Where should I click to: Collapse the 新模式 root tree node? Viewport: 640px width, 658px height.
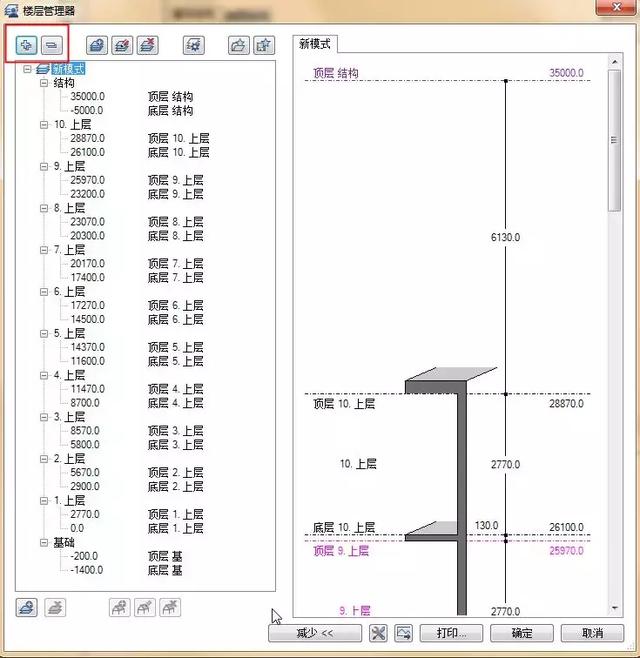coord(27,69)
